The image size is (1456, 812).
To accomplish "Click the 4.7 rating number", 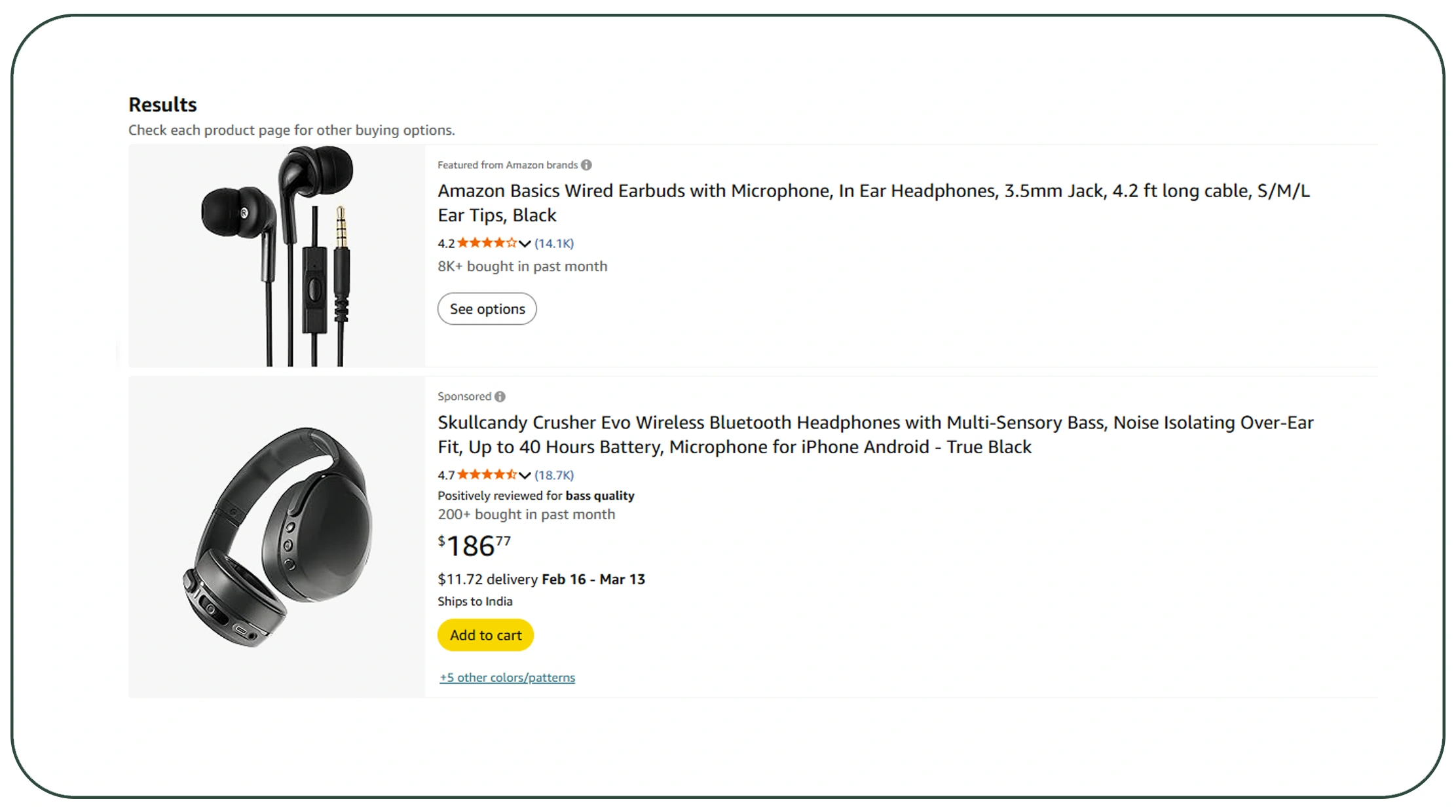I will [446, 475].
